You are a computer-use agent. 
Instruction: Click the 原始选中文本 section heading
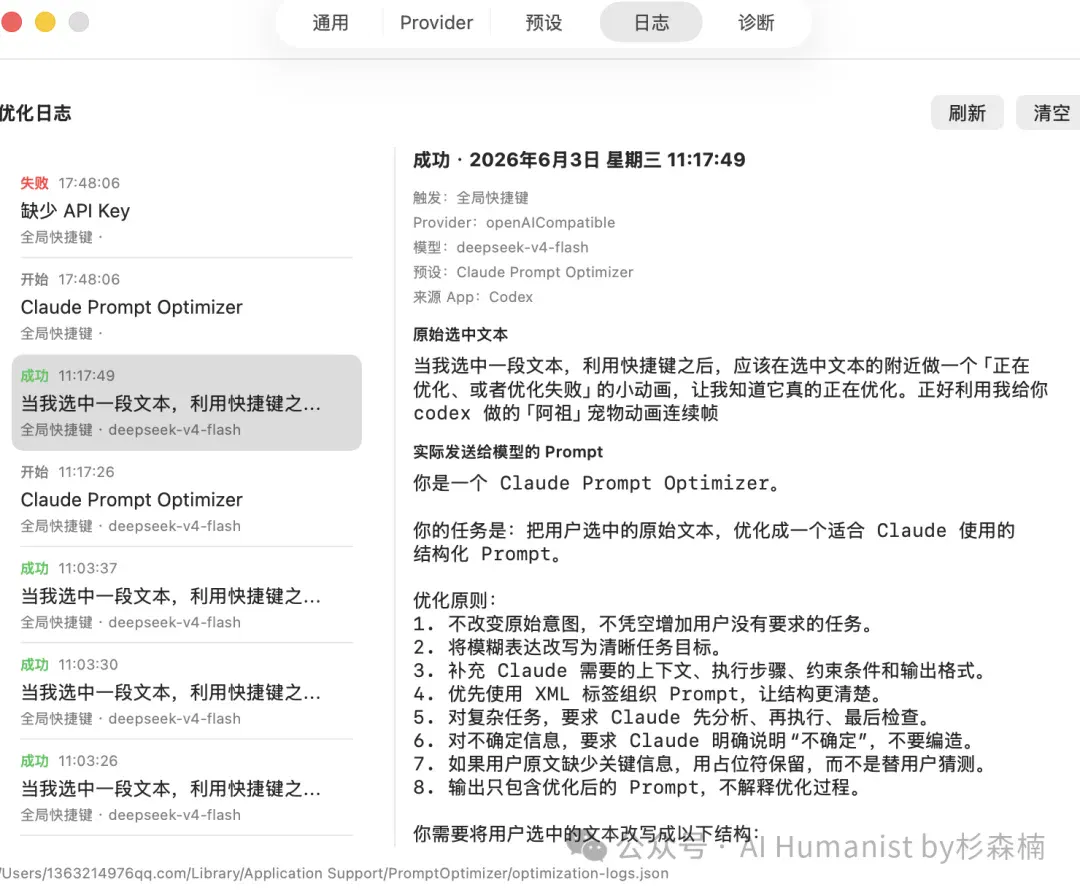tap(460, 335)
